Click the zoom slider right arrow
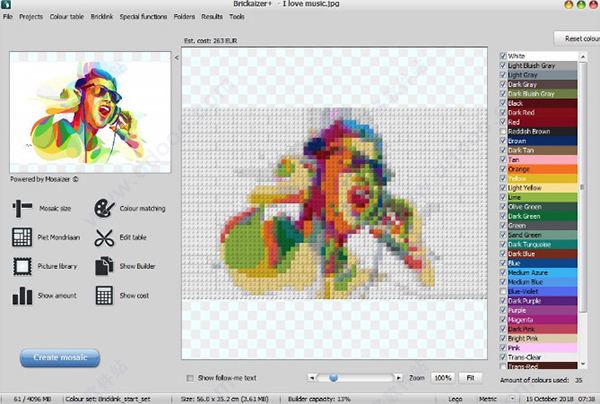600x404 pixels. point(398,378)
